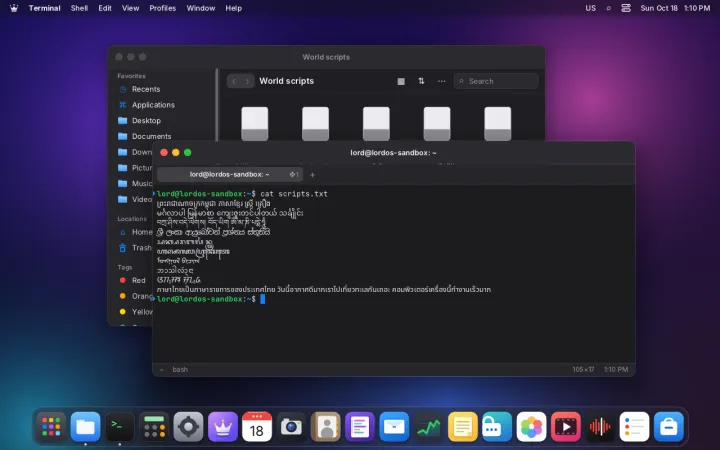Open the Files folder icon in dock

(x=85, y=427)
